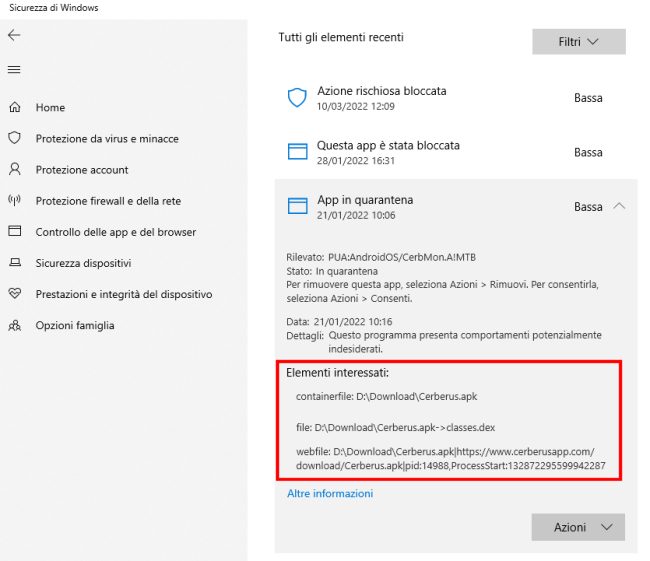Open the Altre informazioni link
Screen dimensions: 650x561
(x=329, y=493)
